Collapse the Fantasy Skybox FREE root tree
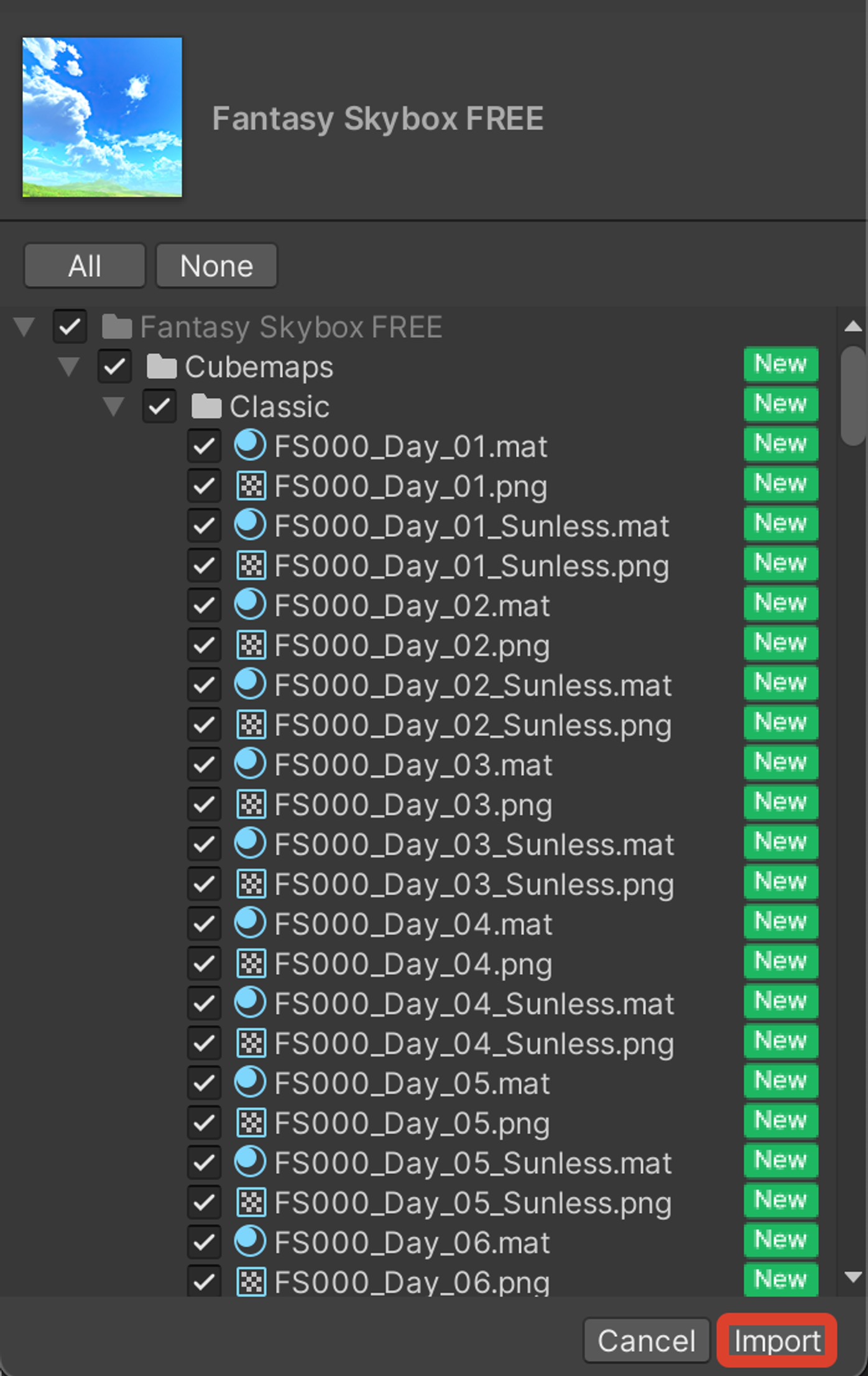 tap(24, 327)
